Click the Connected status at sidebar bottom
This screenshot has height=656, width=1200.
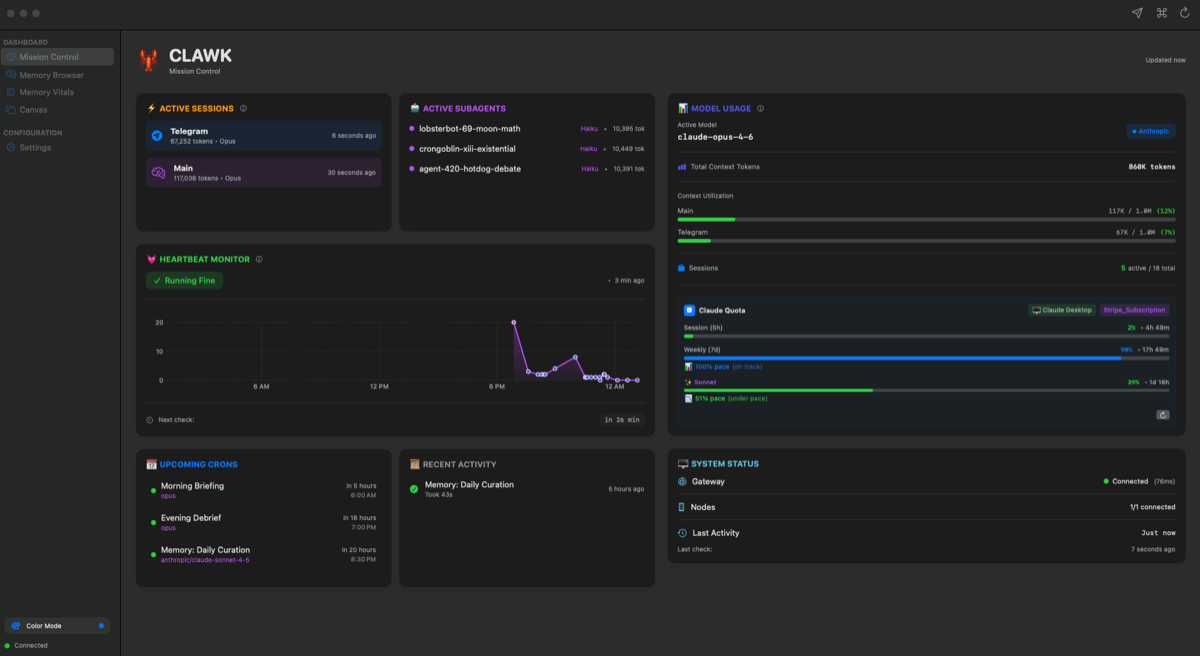[x=27, y=645]
